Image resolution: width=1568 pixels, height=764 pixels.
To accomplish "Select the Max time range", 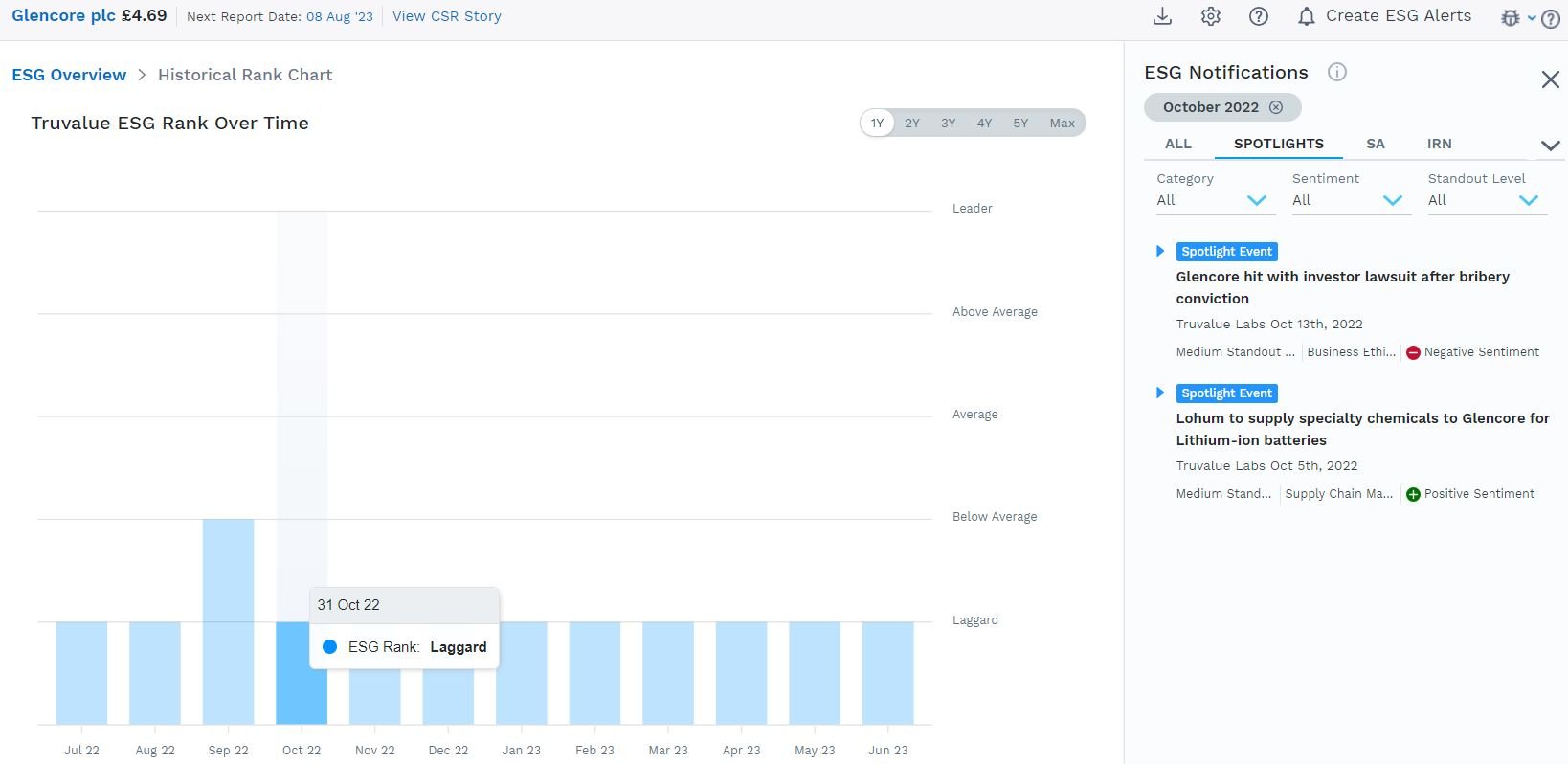I will tap(1062, 123).
